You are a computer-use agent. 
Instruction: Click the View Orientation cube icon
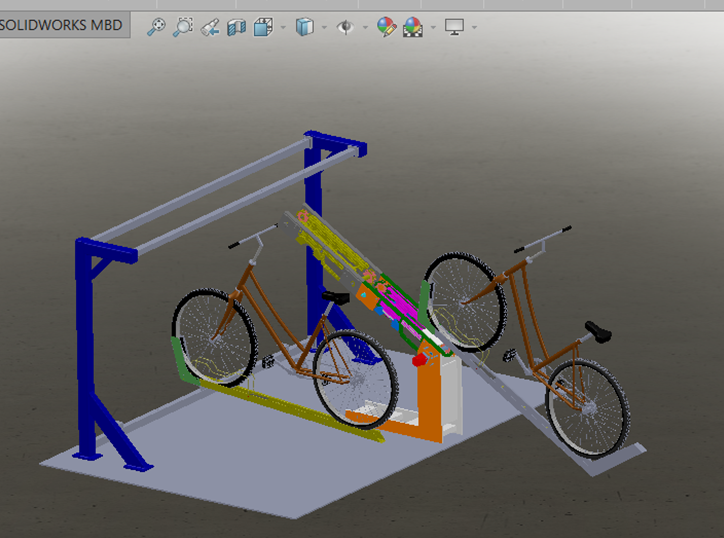264,27
